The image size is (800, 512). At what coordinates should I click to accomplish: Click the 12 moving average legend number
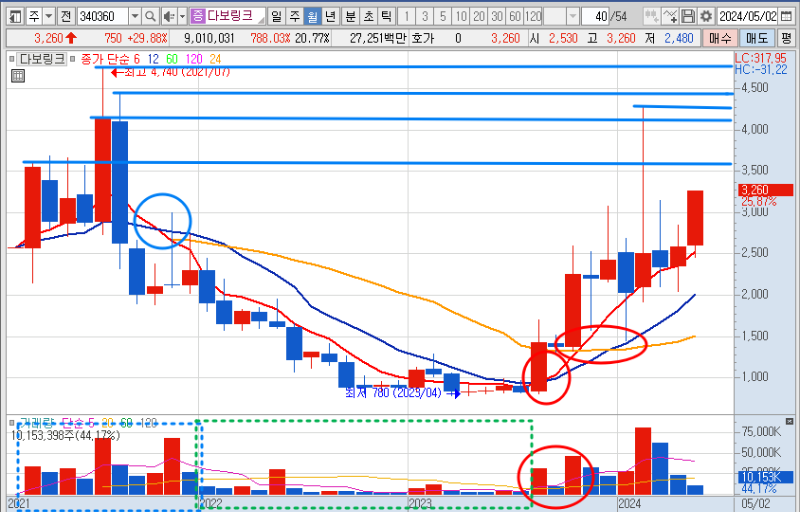(x=153, y=59)
